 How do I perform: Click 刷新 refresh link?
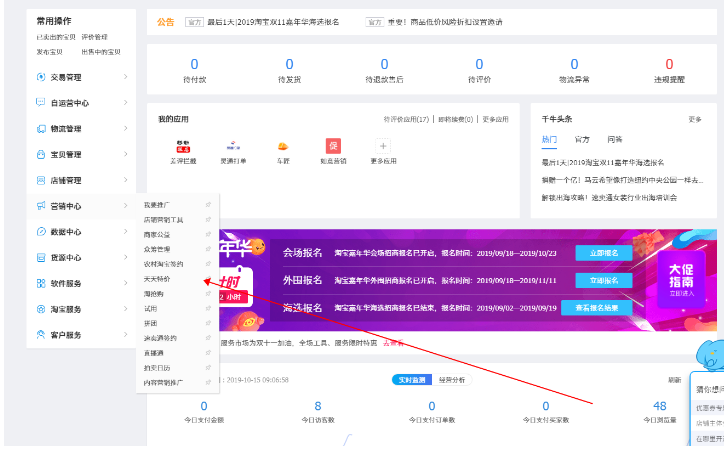point(675,380)
